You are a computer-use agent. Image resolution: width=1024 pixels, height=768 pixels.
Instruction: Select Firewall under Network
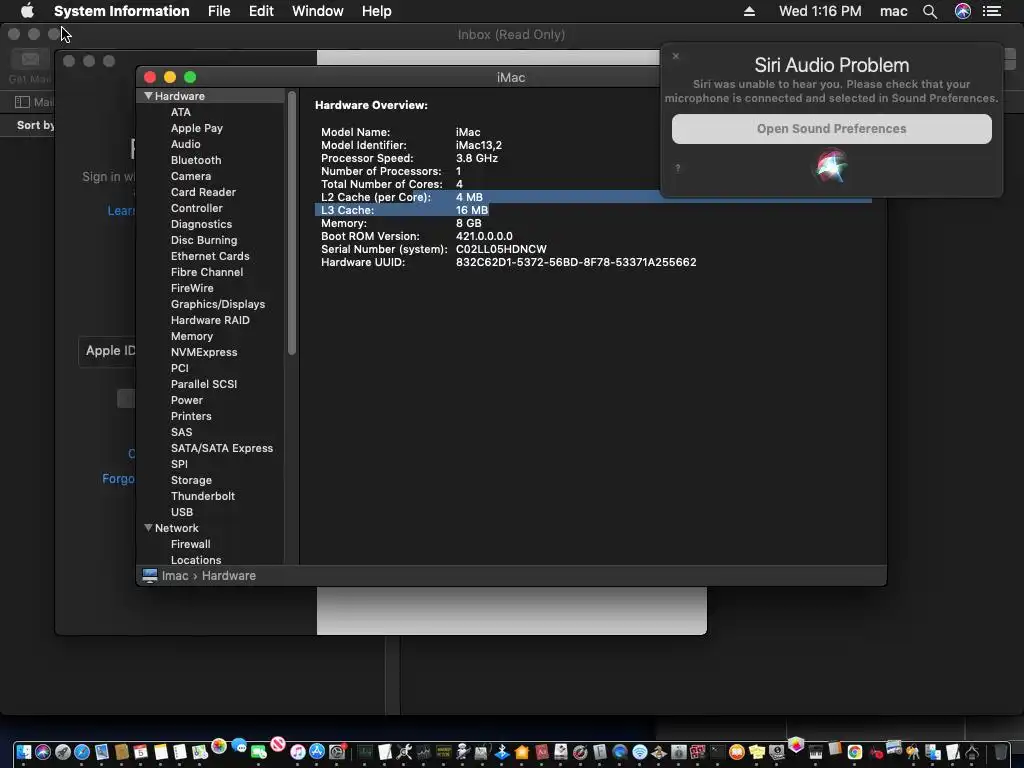tap(190, 544)
